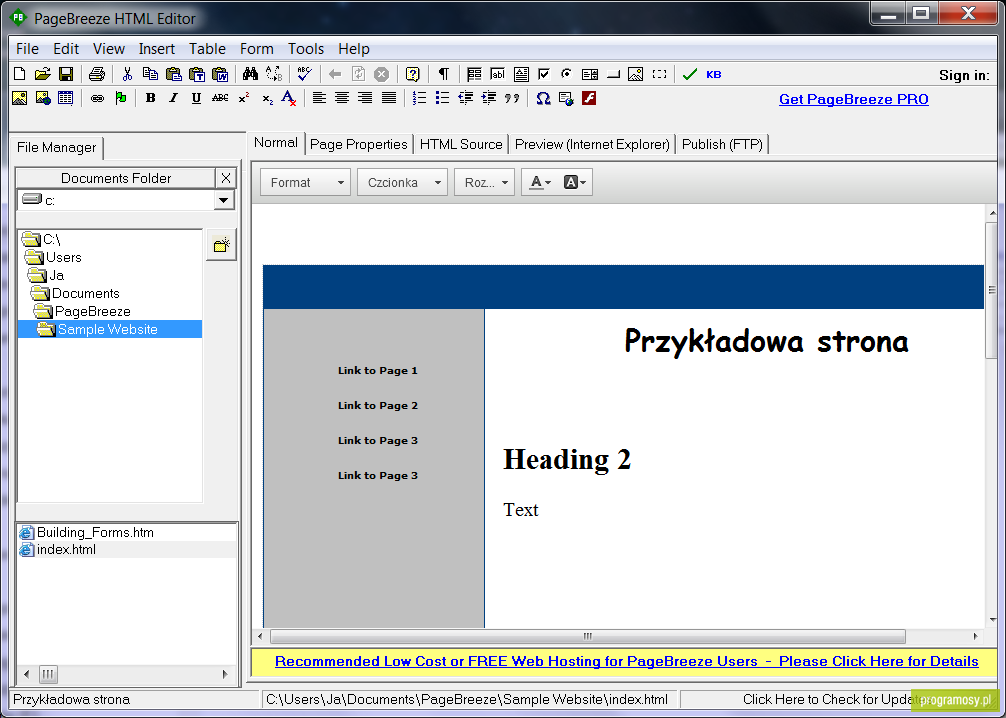The image size is (1006, 718).
Task: Toggle italic formatting
Action: point(173,98)
